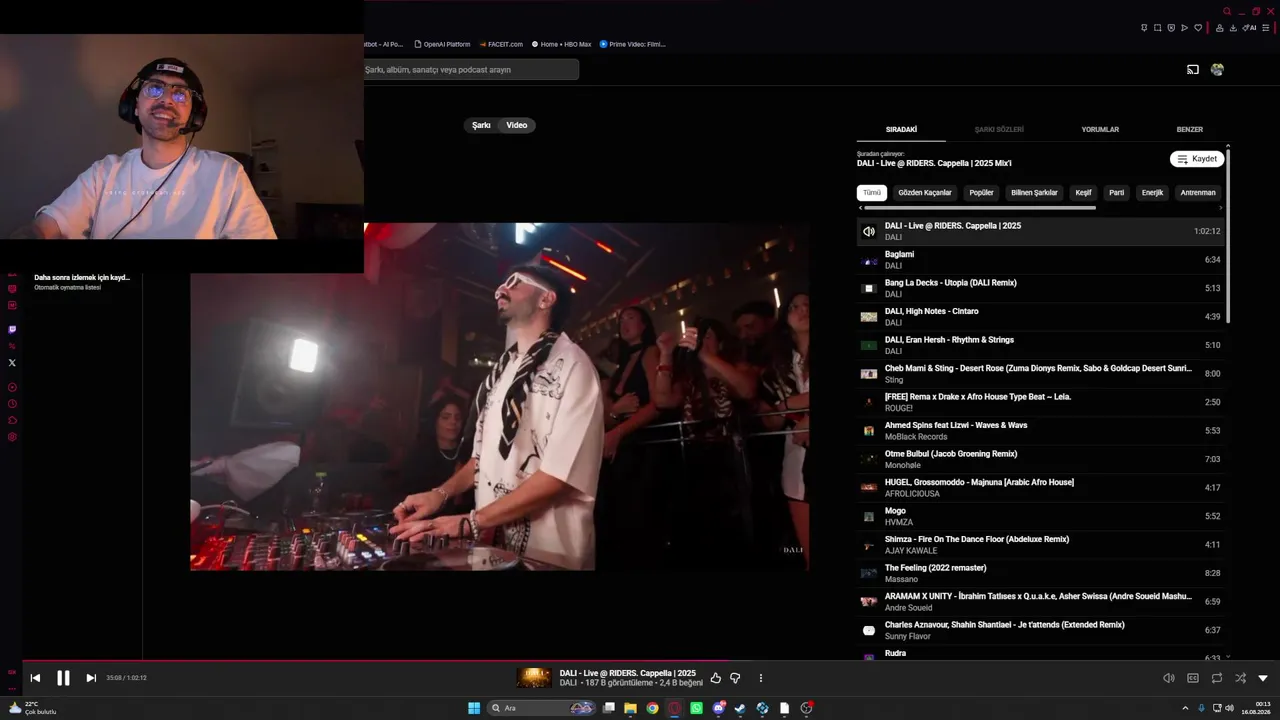The image size is (1280, 720).
Task: Switch to the Video mode
Action: click(x=517, y=125)
